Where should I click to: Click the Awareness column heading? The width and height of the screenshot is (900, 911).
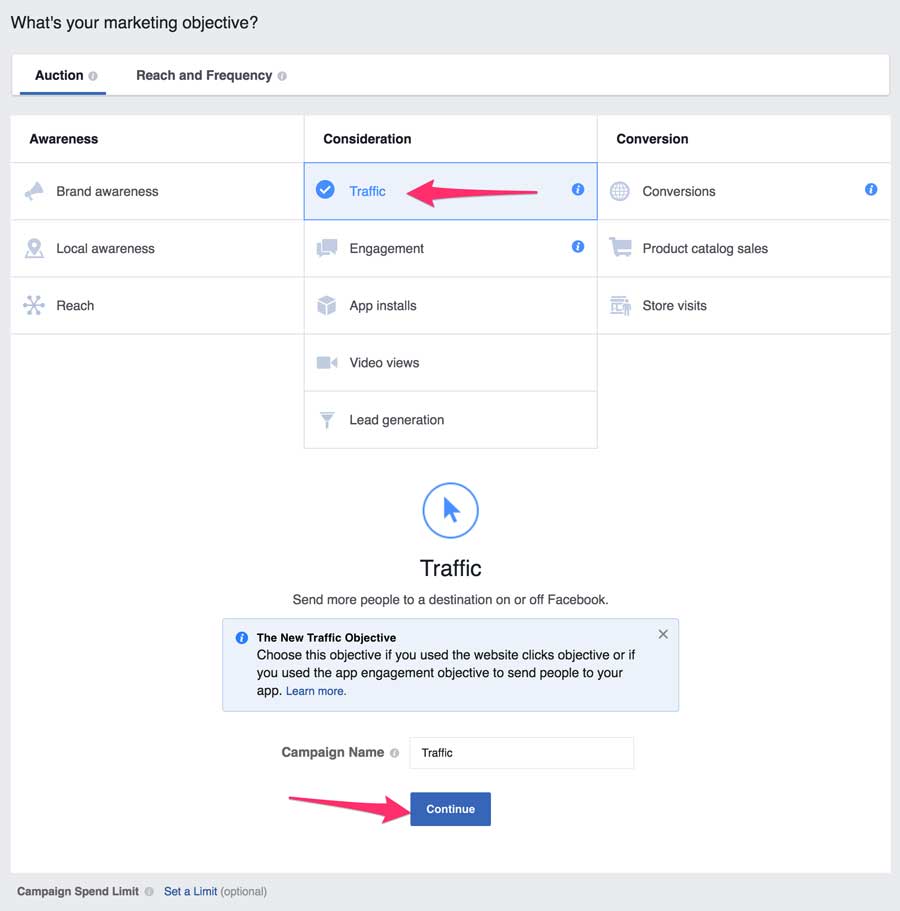pos(64,139)
